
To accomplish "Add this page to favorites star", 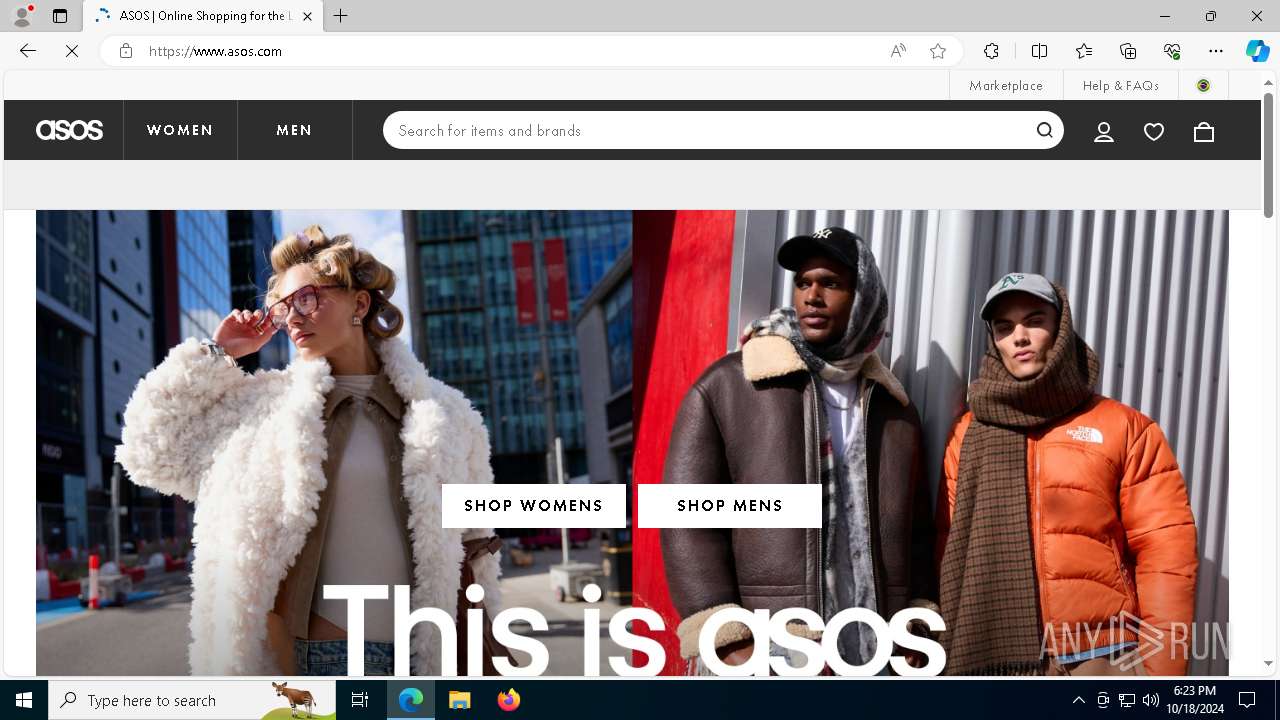I will point(938,51).
